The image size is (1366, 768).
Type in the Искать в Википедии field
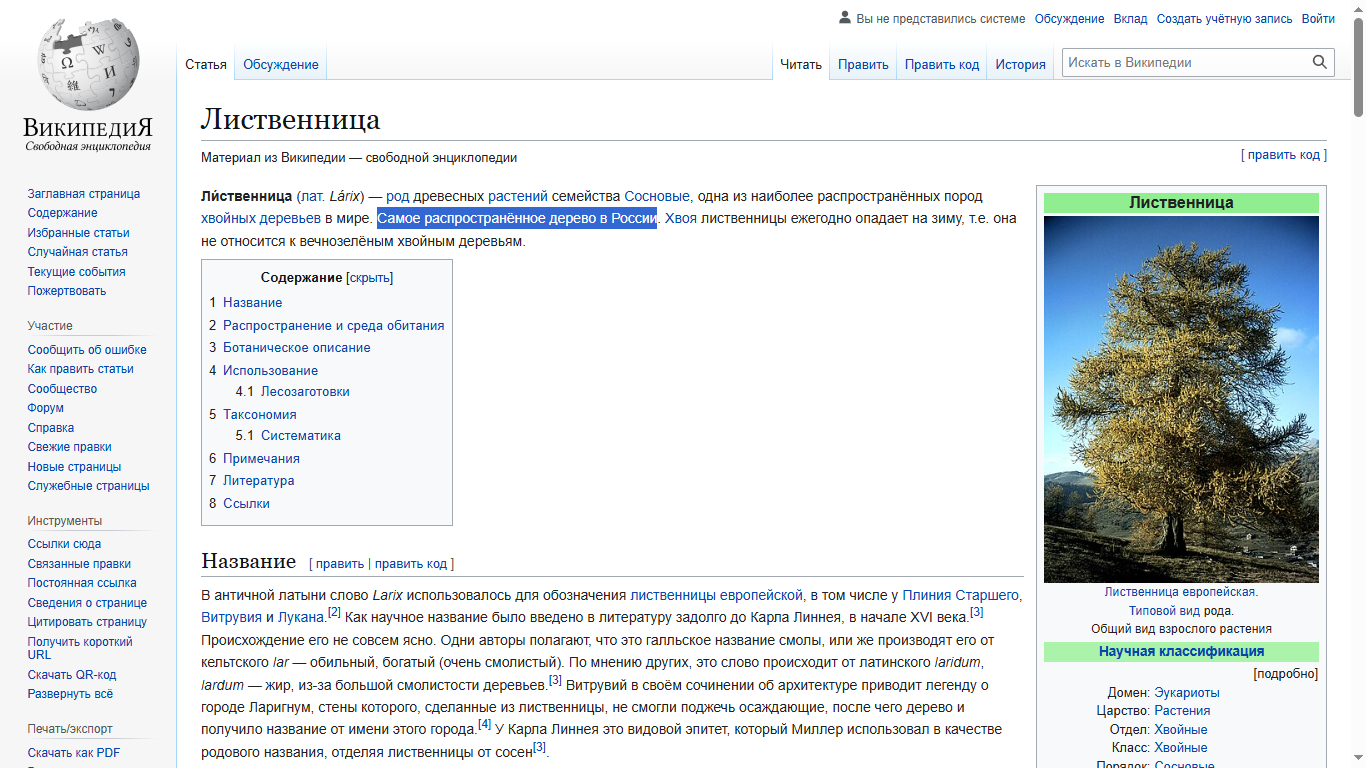(x=1185, y=63)
